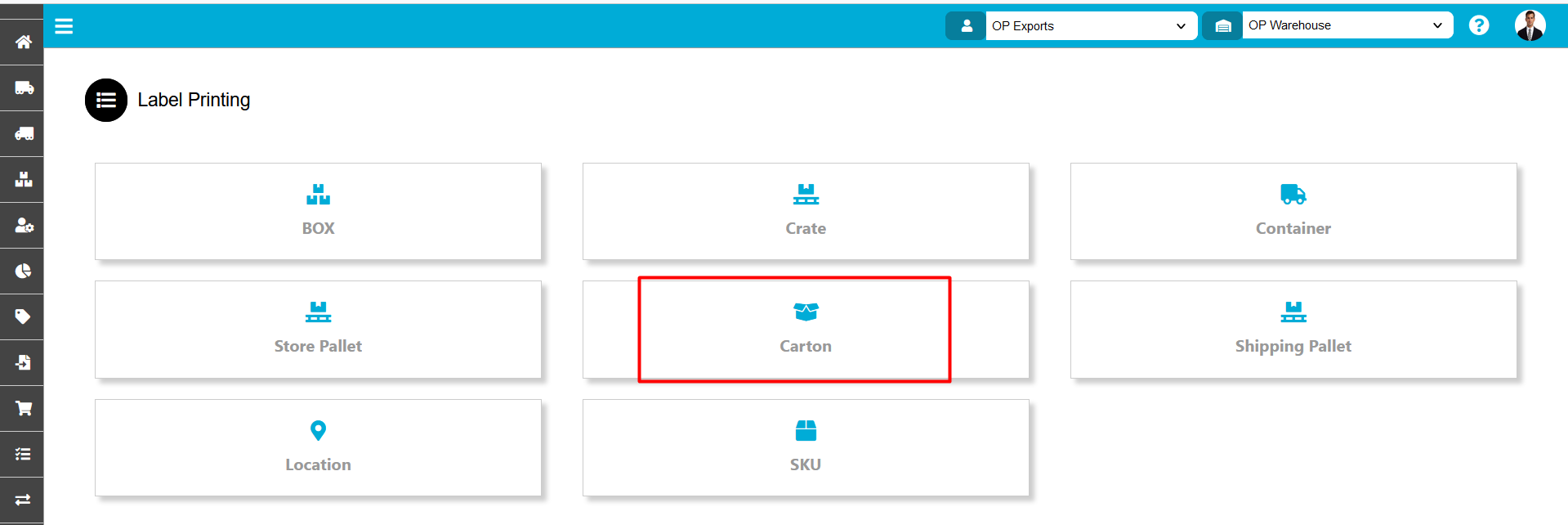Click the Label Printing list icon

[106, 100]
